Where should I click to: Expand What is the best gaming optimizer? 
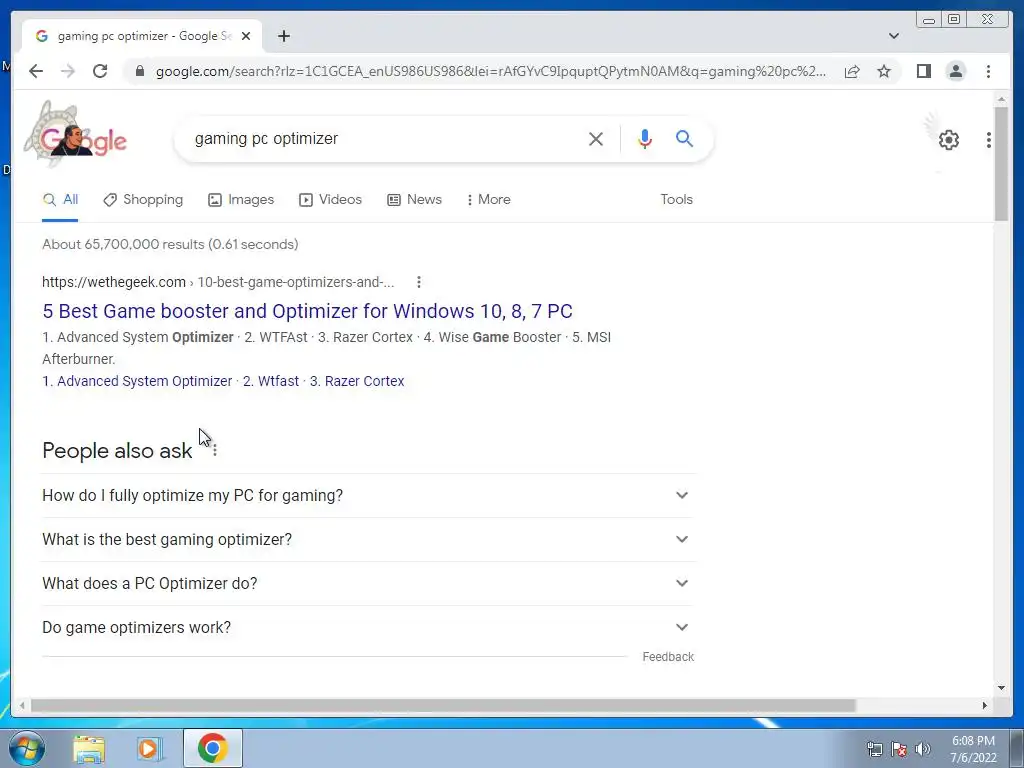(x=367, y=539)
